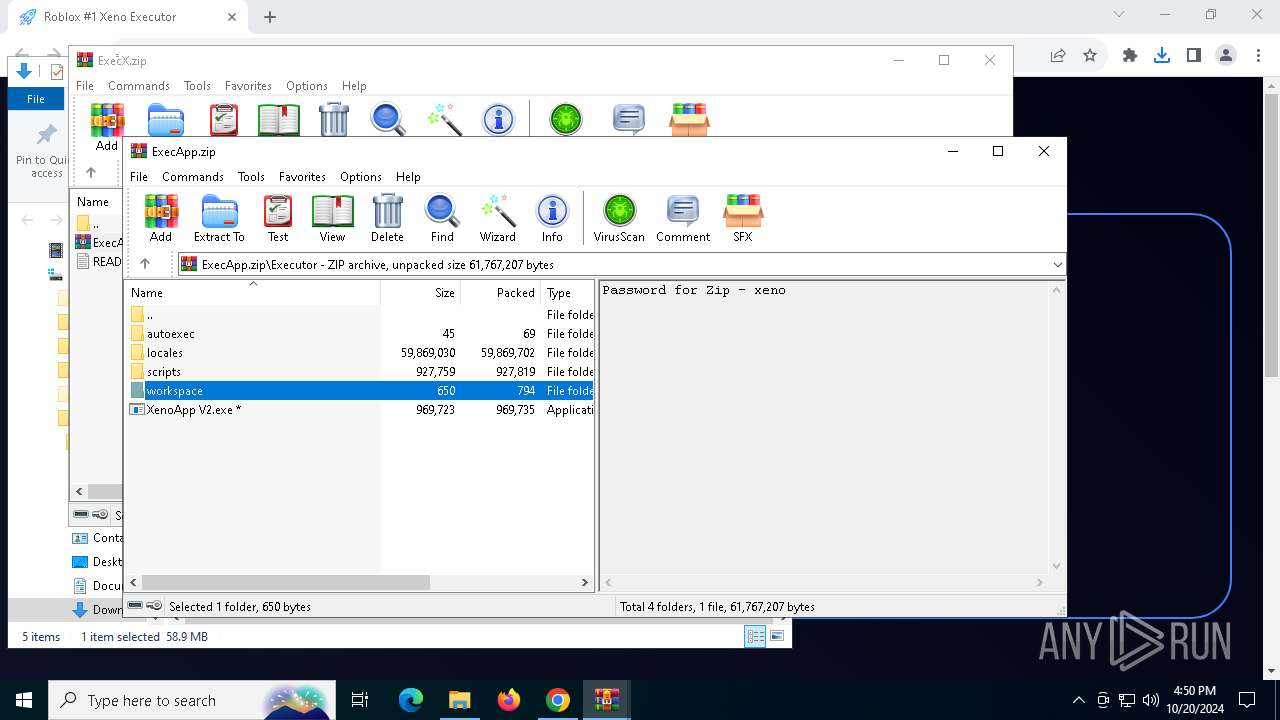Open Commands menu in ExecApp.zip
1280x720 pixels.
tap(193, 176)
